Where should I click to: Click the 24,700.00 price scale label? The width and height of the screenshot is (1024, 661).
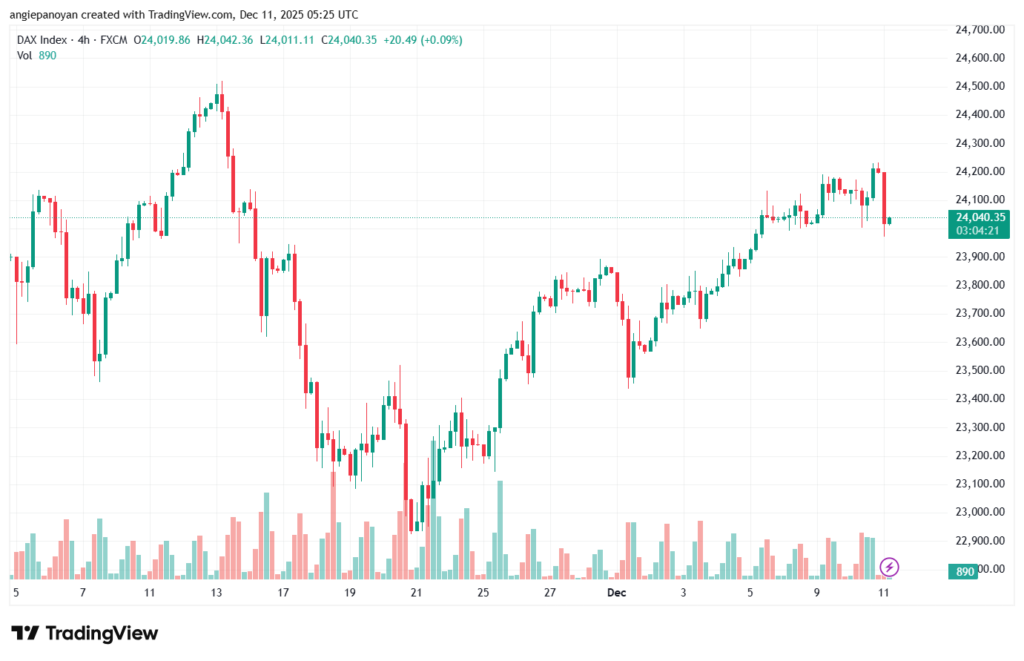pyautogui.click(x=980, y=30)
